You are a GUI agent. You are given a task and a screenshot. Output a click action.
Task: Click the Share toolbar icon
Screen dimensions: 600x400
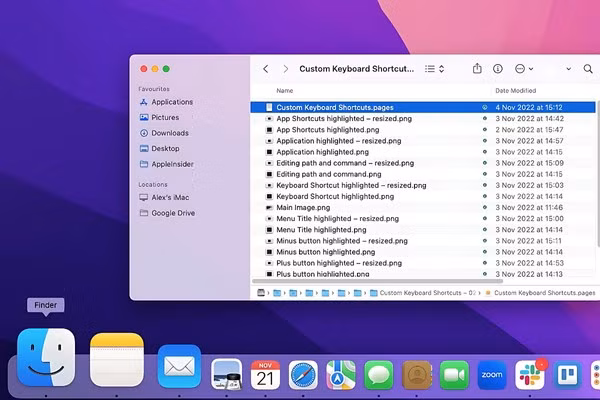[x=477, y=69]
